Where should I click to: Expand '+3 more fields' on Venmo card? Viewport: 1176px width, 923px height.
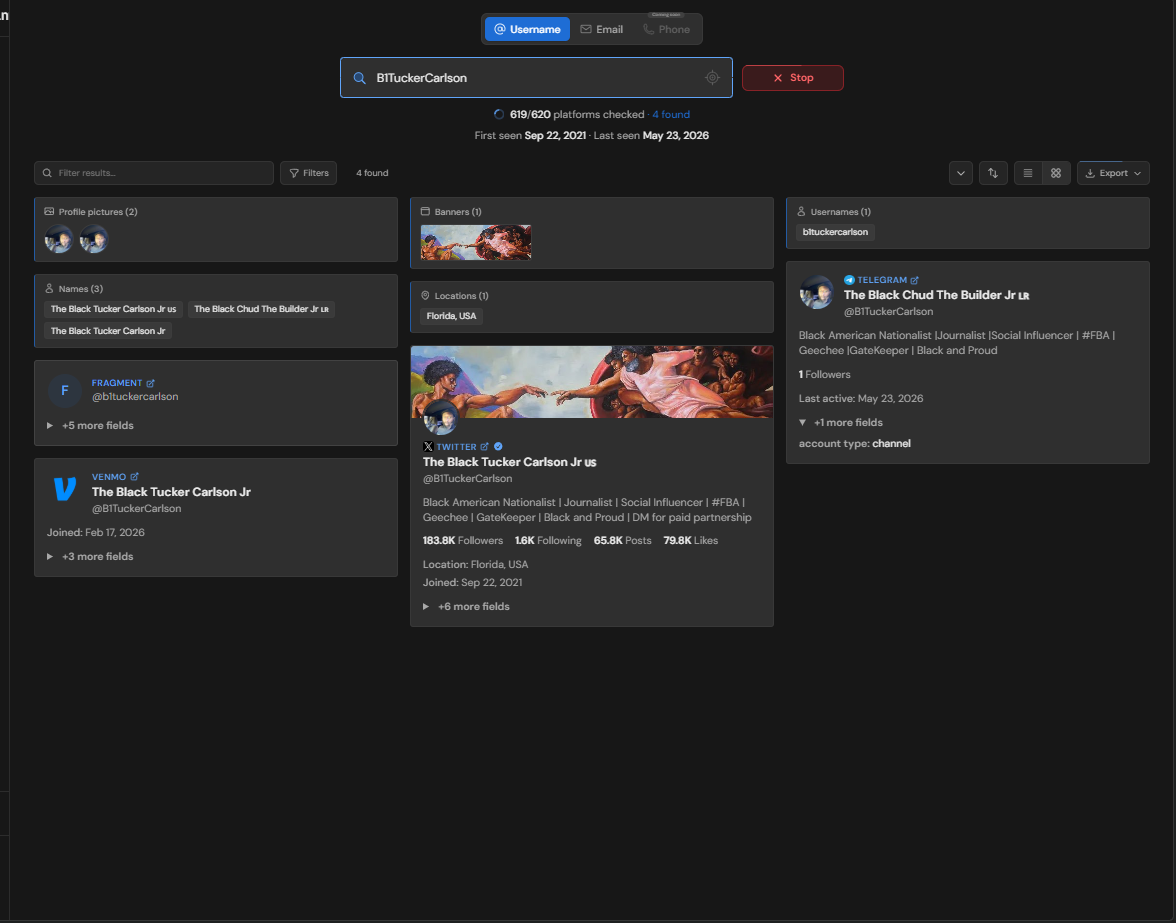90,557
